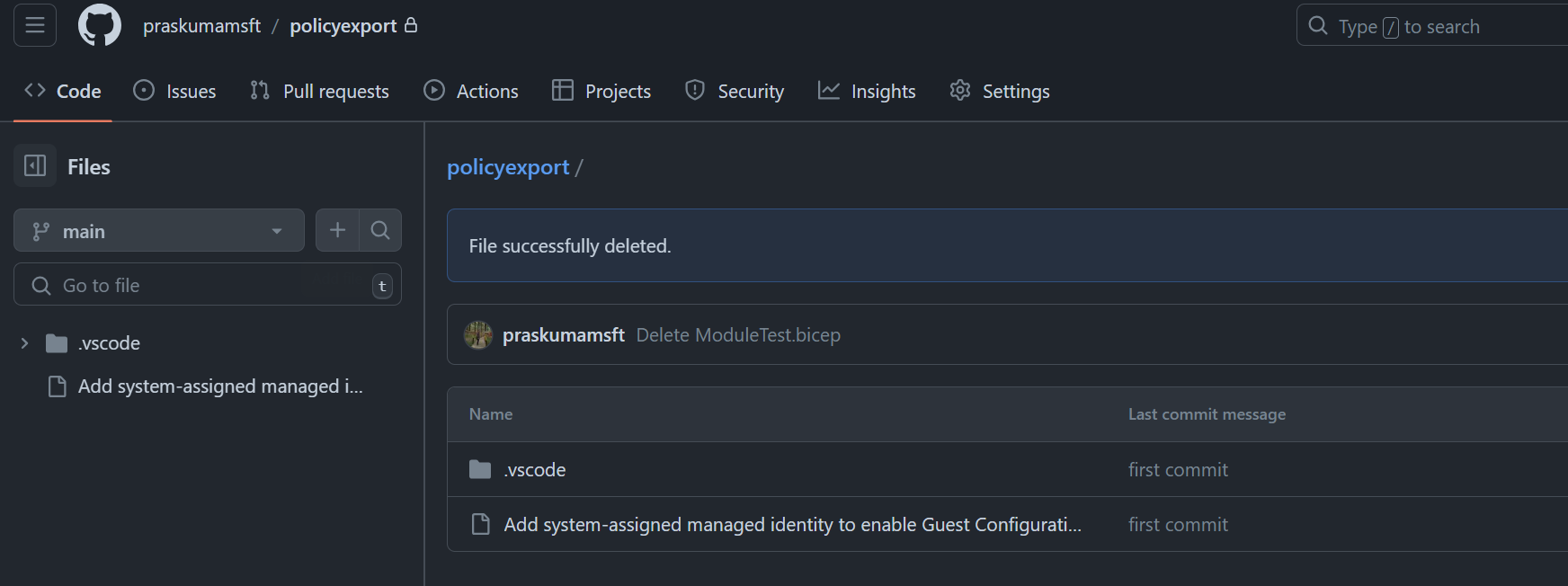
Task: Click "Last commit message" column header
Action: (1207, 414)
